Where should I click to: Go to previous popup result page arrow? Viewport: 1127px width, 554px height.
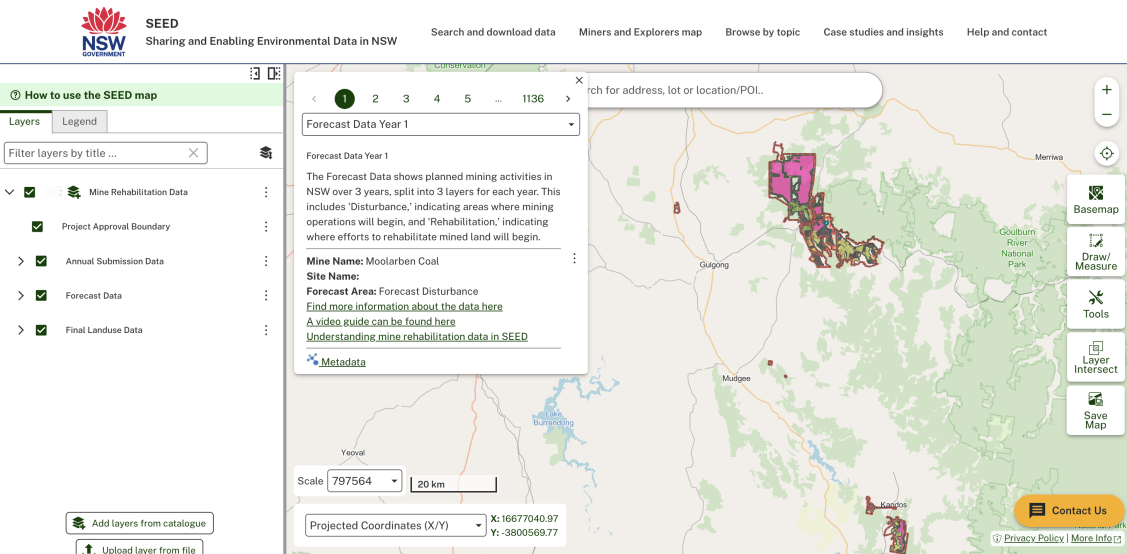point(314,99)
